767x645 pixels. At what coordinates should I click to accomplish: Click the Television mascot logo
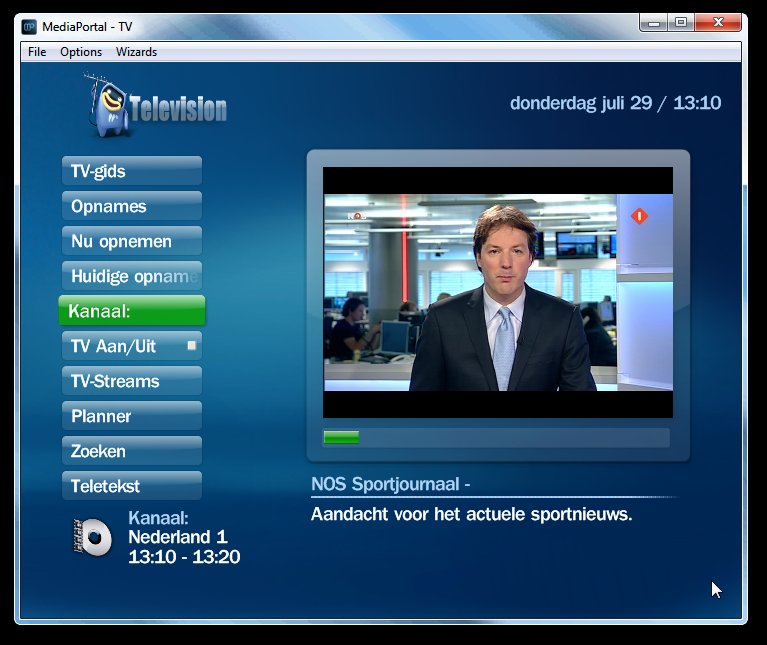coord(156,105)
